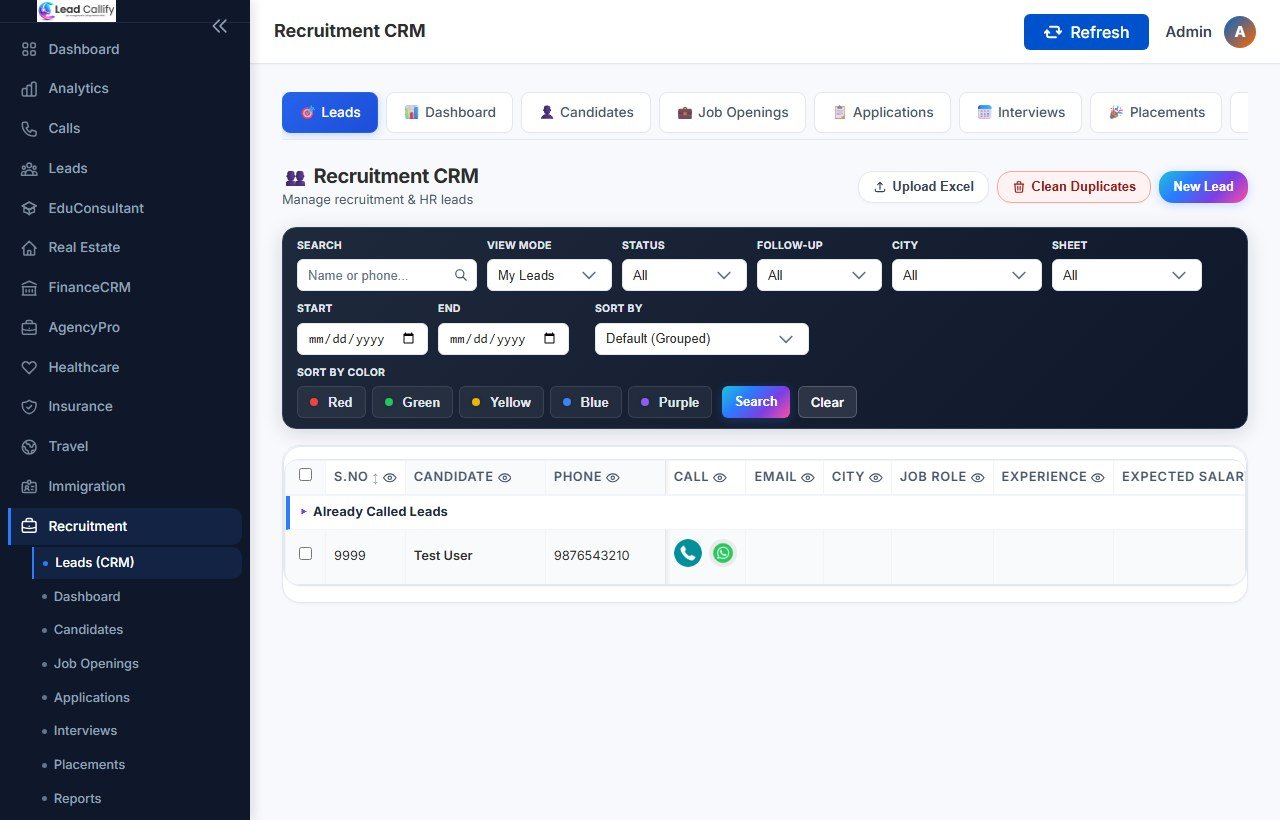
Task: Open the Sort By Default (Grouped) dropdown
Action: point(702,339)
